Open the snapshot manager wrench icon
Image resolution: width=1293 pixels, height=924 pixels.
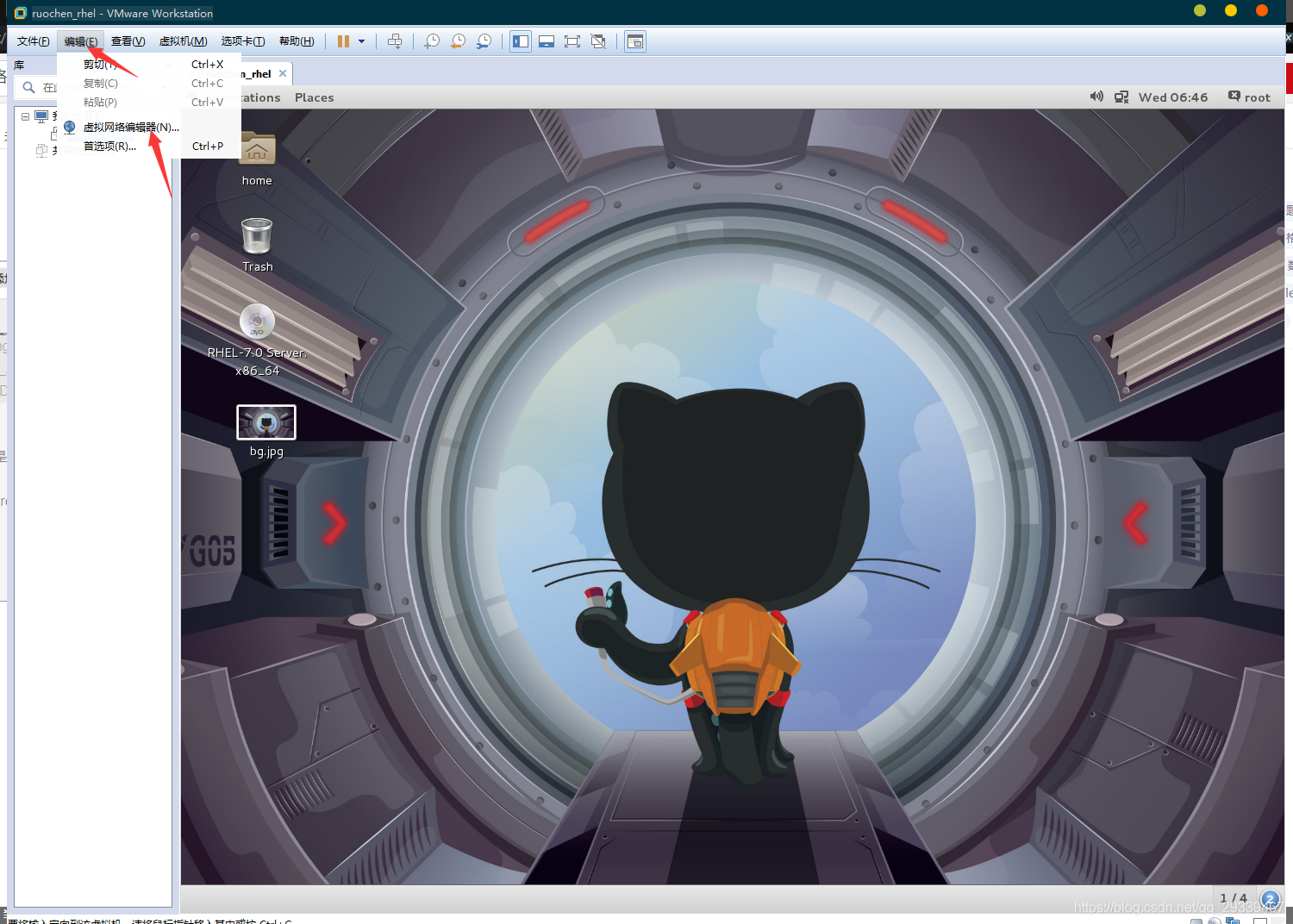(484, 41)
